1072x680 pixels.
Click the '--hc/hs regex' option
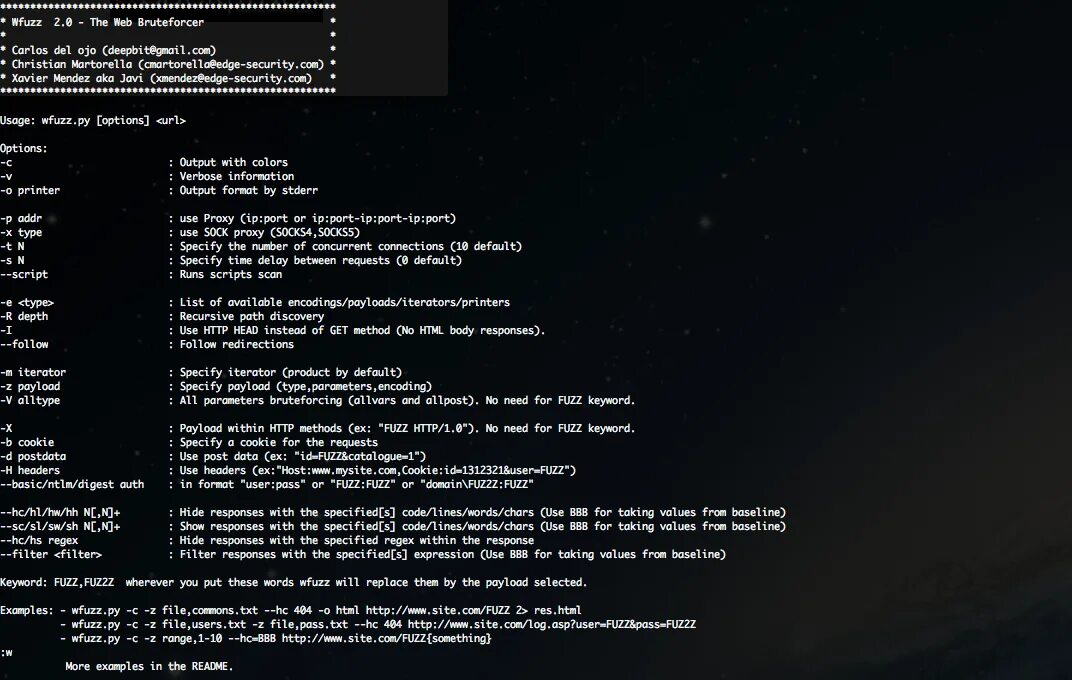(39, 541)
